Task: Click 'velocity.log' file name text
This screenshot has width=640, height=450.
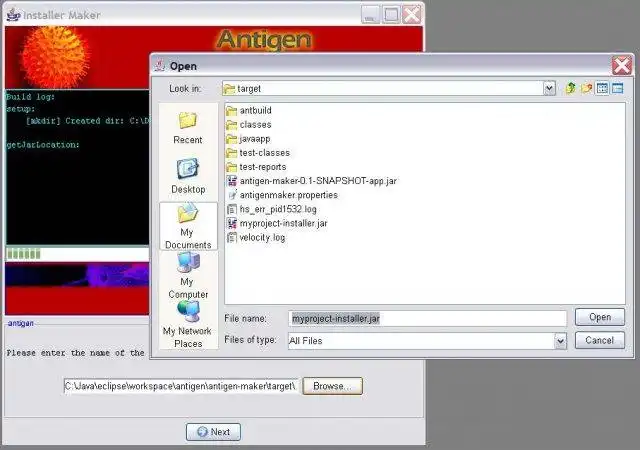Action: point(262,238)
